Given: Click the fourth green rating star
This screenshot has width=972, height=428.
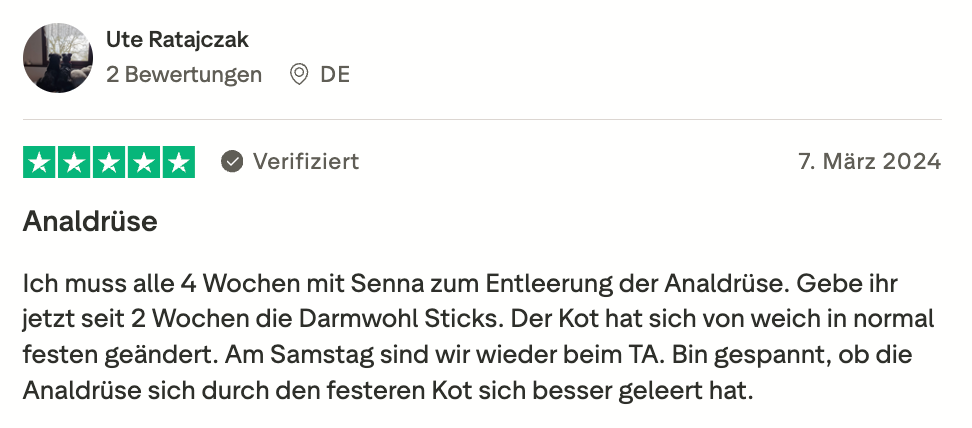Looking at the screenshot, I should click(143, 162).
